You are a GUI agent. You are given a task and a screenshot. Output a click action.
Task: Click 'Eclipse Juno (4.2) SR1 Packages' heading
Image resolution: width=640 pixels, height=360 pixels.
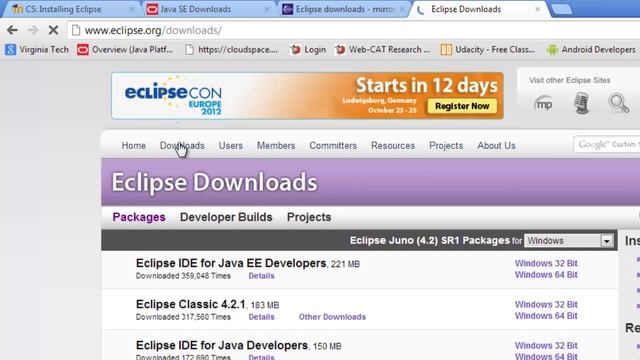(430, 240)
